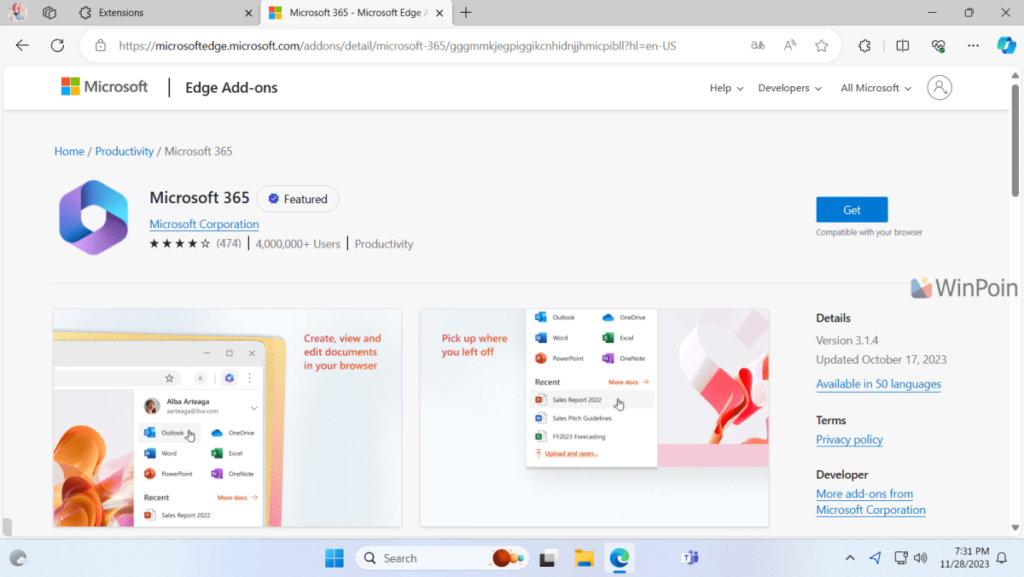The width and height of the screenshot is (1024, 577).
Task: Open the Windows Start menu
Action: [334, 558]
